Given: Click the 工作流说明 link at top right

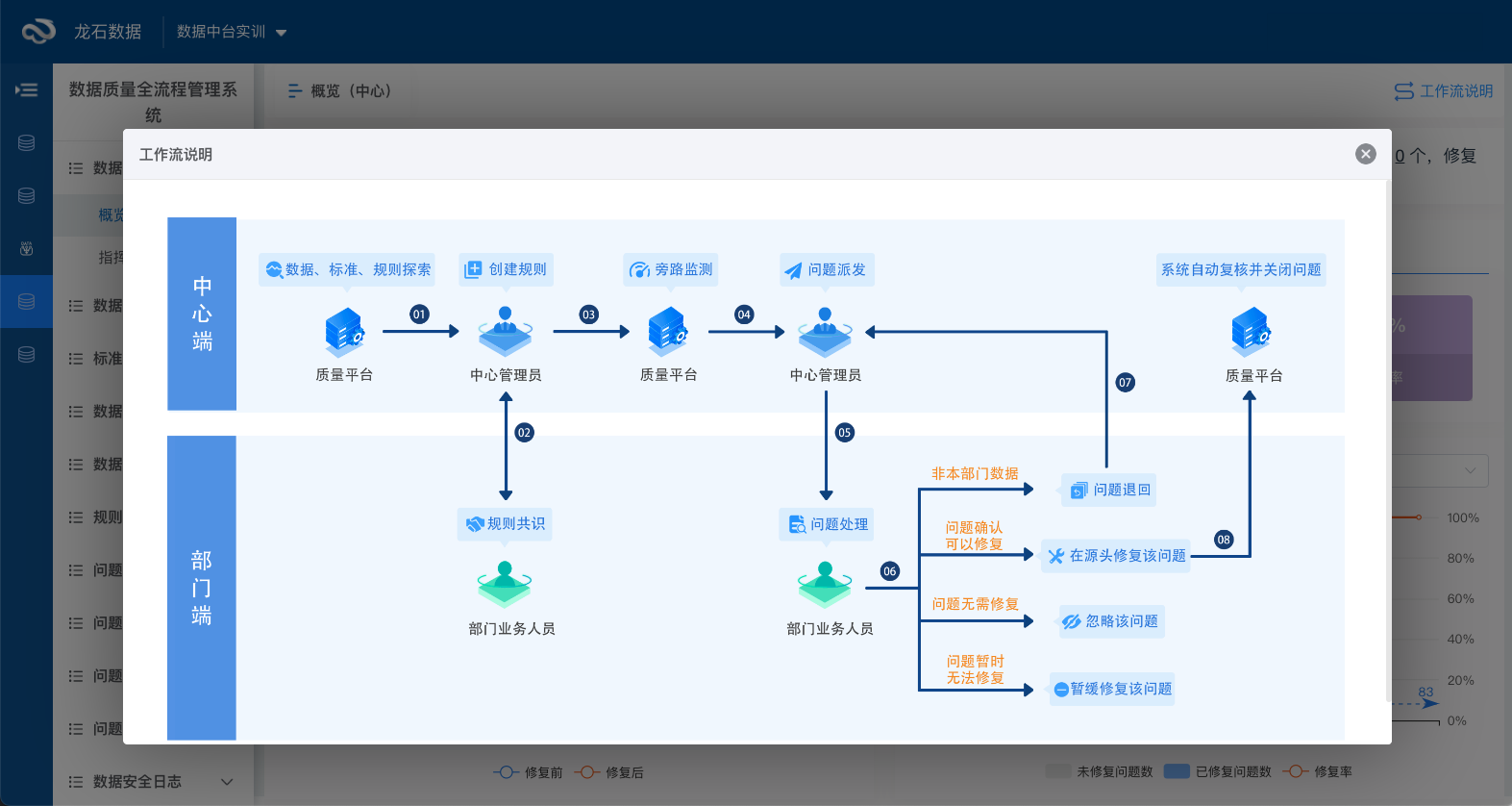Looking at the screenshot, I should click(x=1444, y=90).
